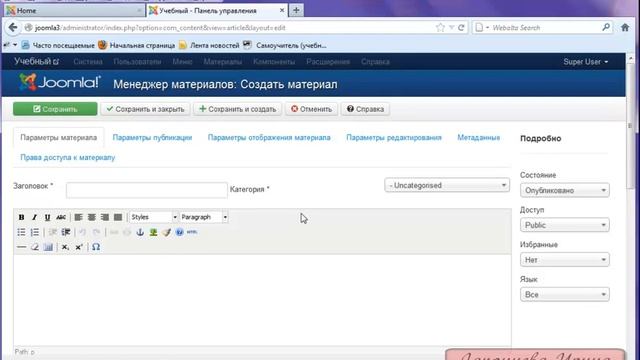The image size is (640, 360).
Task: Open the Расширения menu
Action: 328,62
